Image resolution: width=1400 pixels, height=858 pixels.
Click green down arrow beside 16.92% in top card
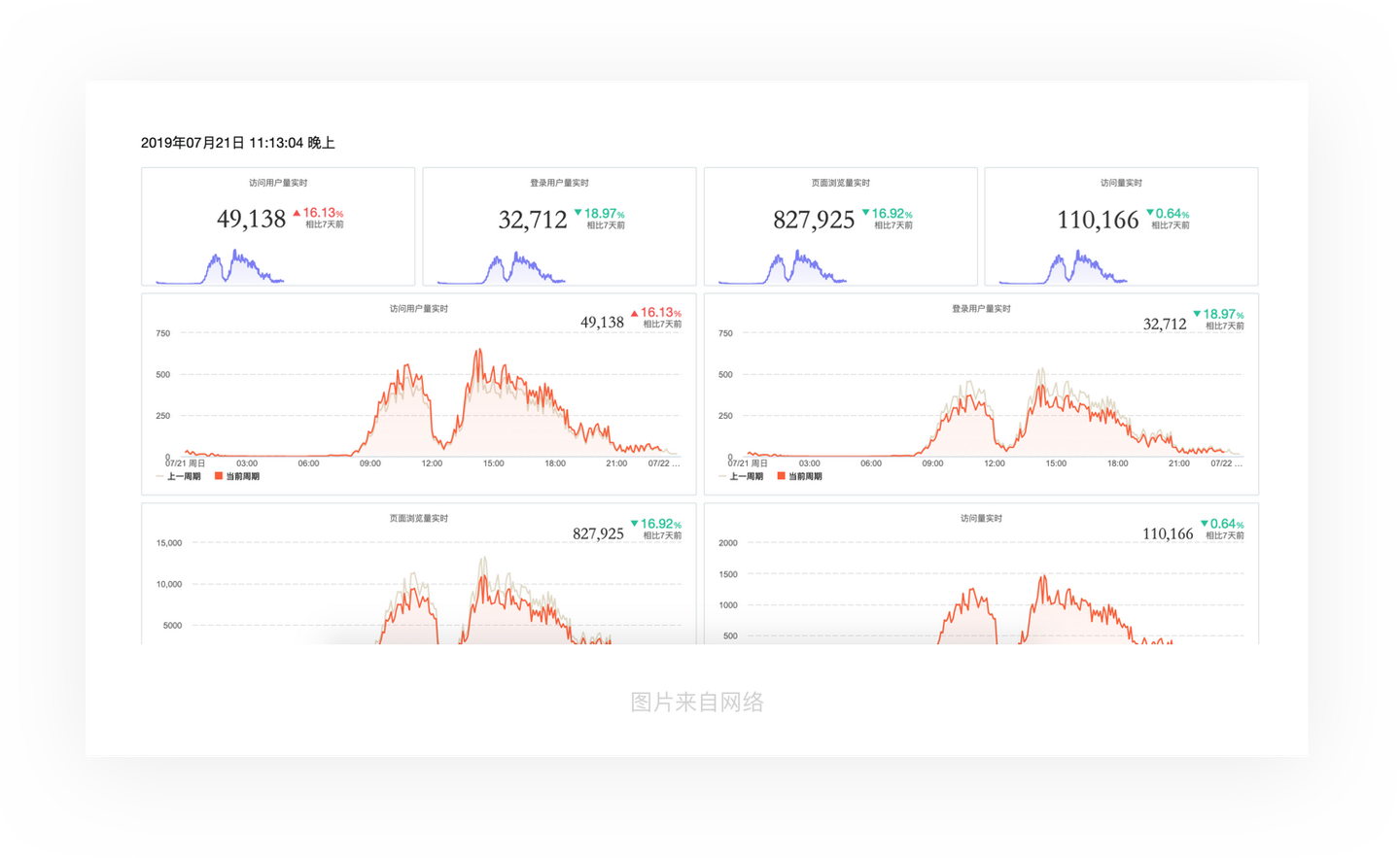tap(865, 213)
